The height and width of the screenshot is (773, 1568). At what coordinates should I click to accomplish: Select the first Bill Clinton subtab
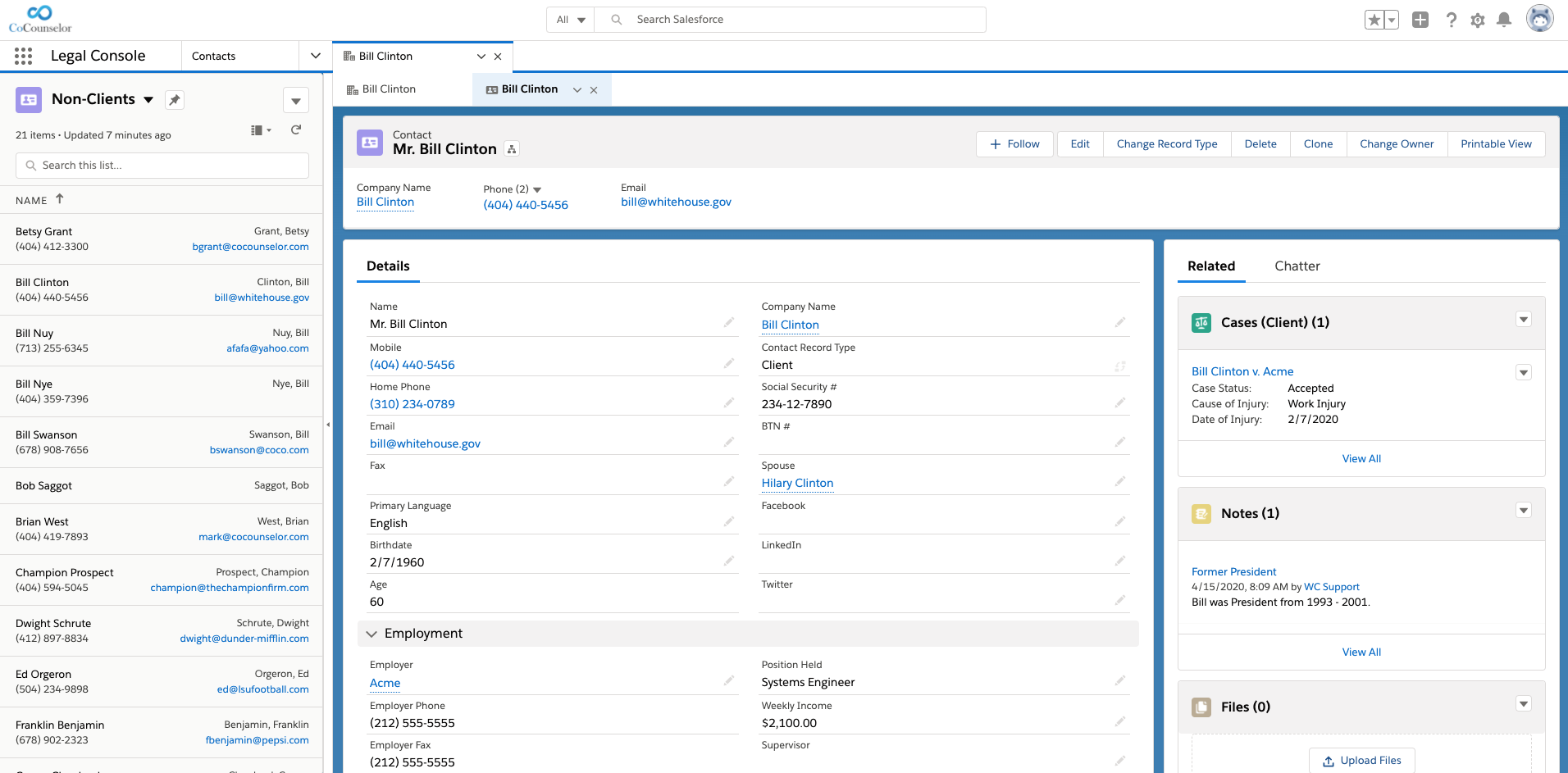(x=389, y=89)
